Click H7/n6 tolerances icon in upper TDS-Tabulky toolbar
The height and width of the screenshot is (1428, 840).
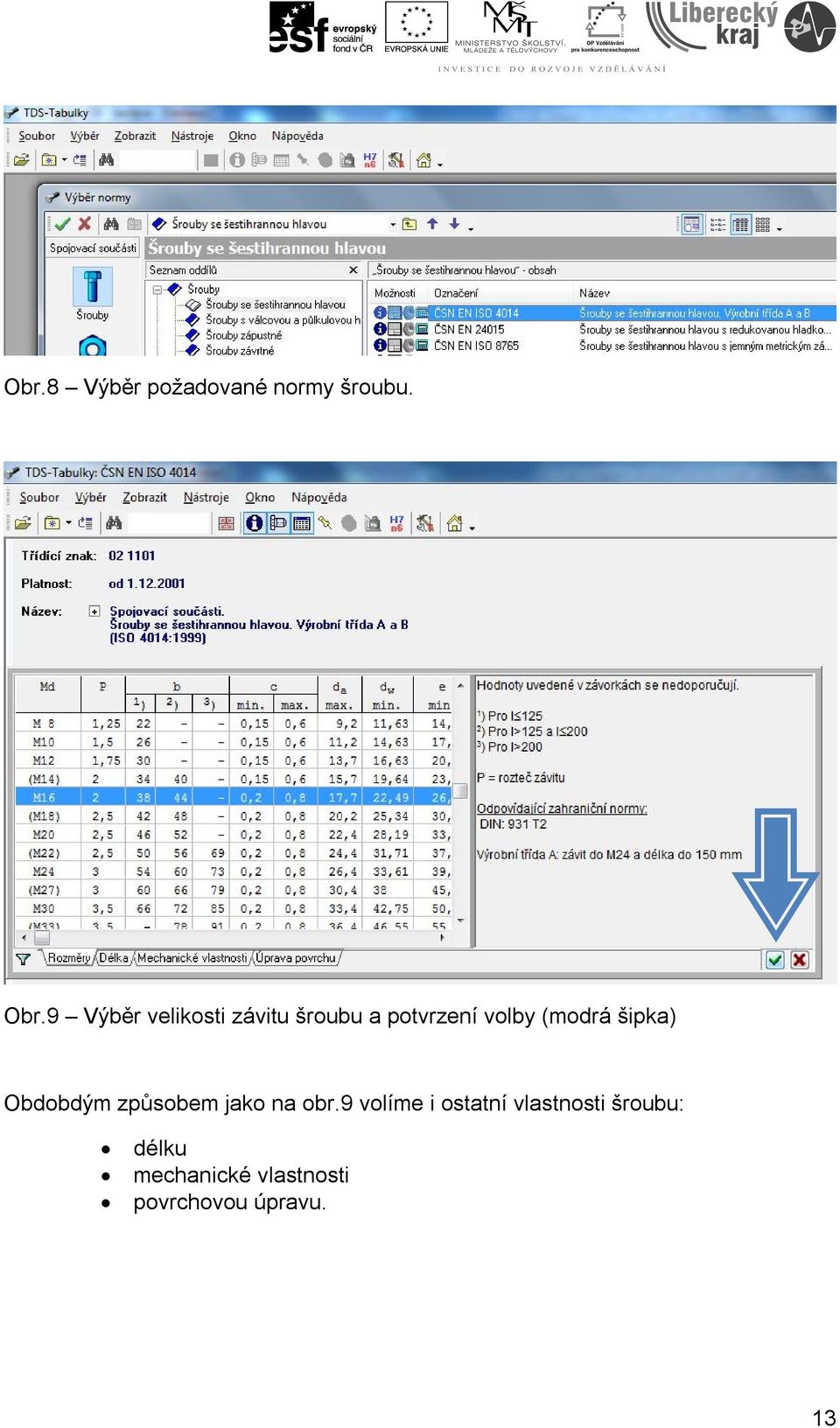pyautogui.click(x=370, y=160)
